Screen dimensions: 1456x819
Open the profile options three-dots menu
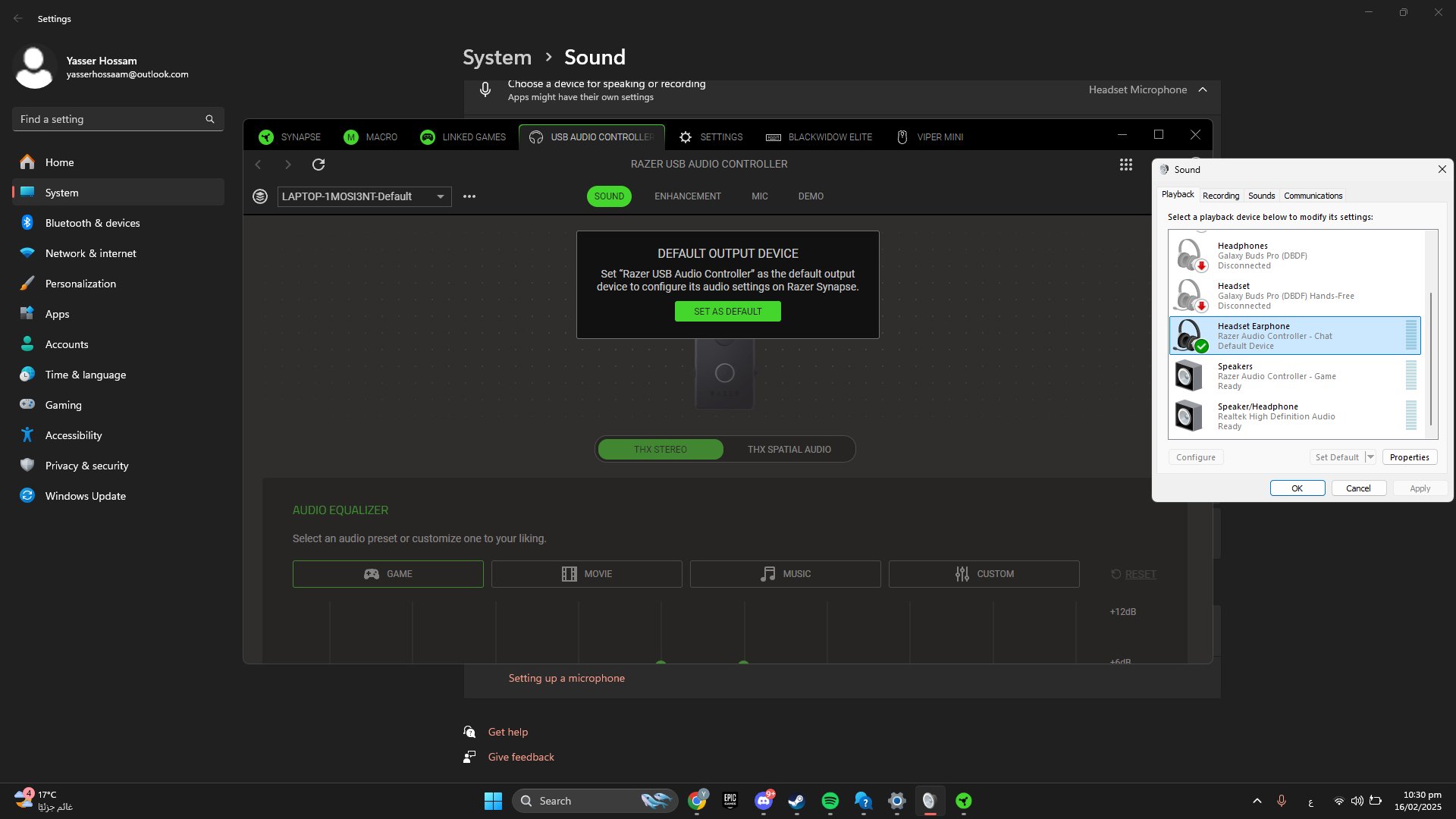pyautogui.click(x=469, y=196)
